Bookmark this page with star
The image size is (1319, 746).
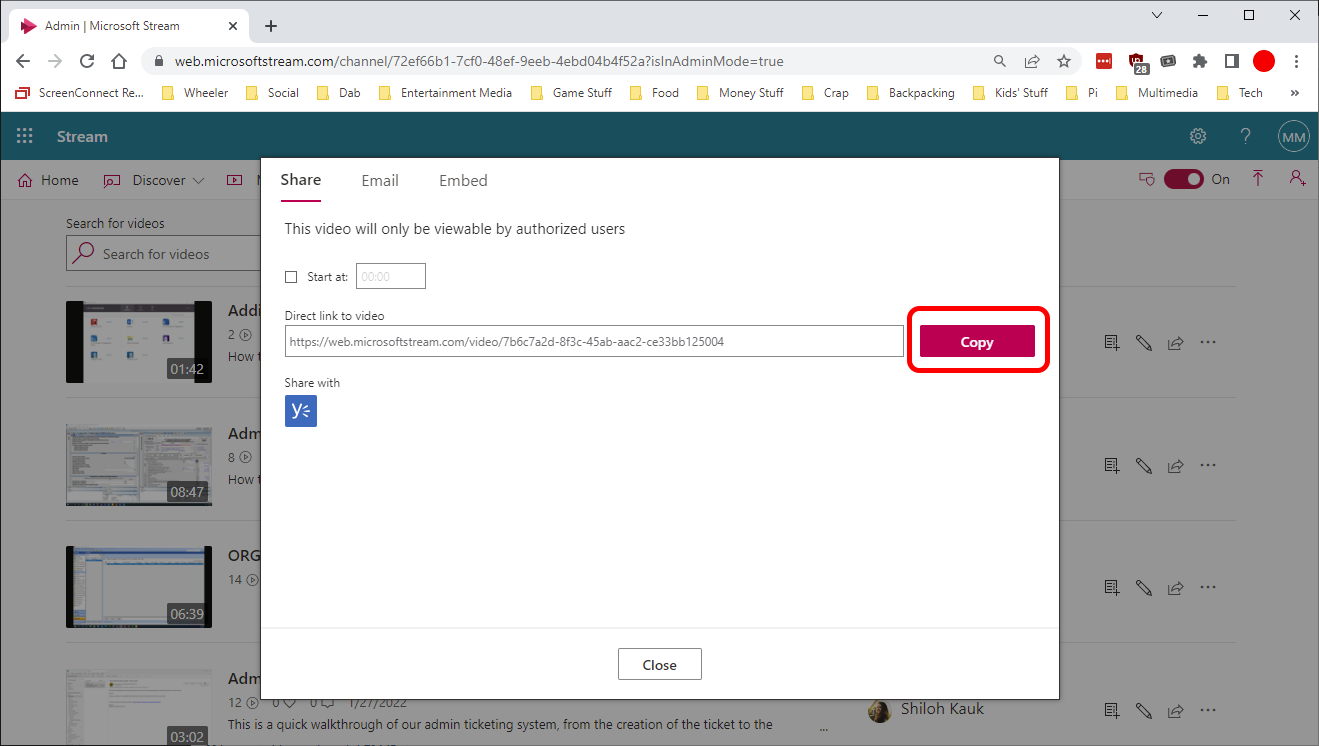(x=1064, y=61)
